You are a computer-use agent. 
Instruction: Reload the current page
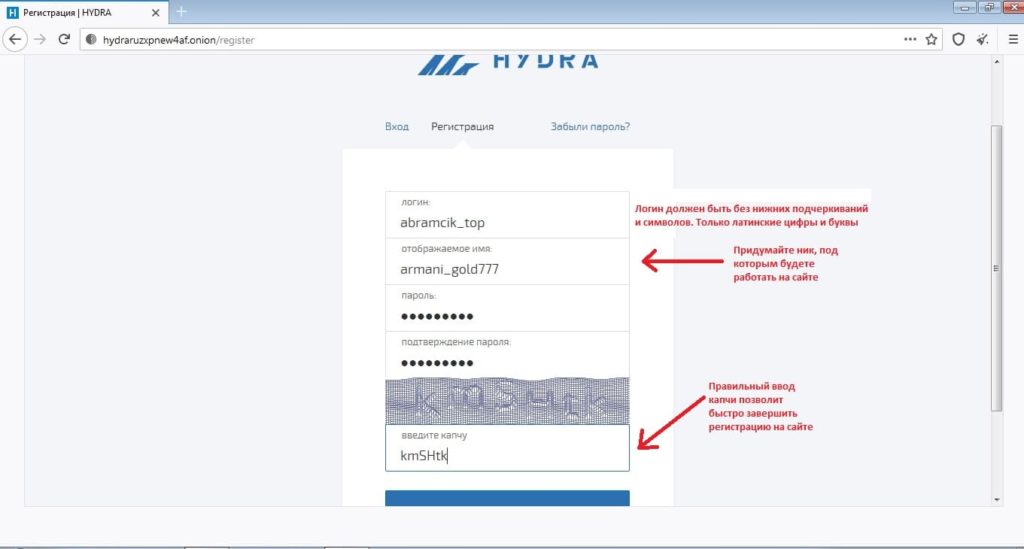(x=64, y=39)
